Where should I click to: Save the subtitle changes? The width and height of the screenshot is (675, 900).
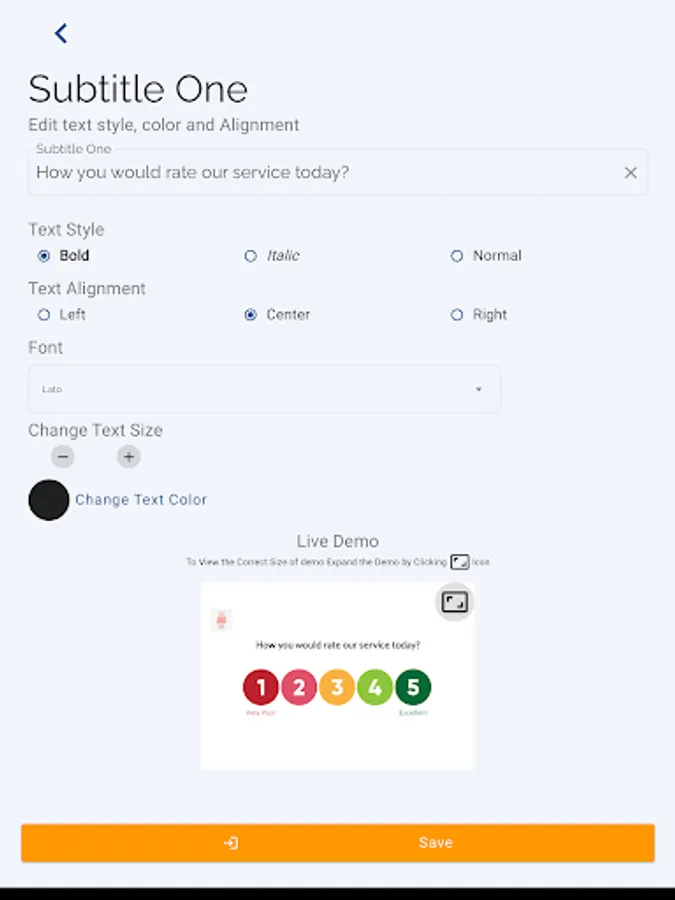(x=436, y=842)
